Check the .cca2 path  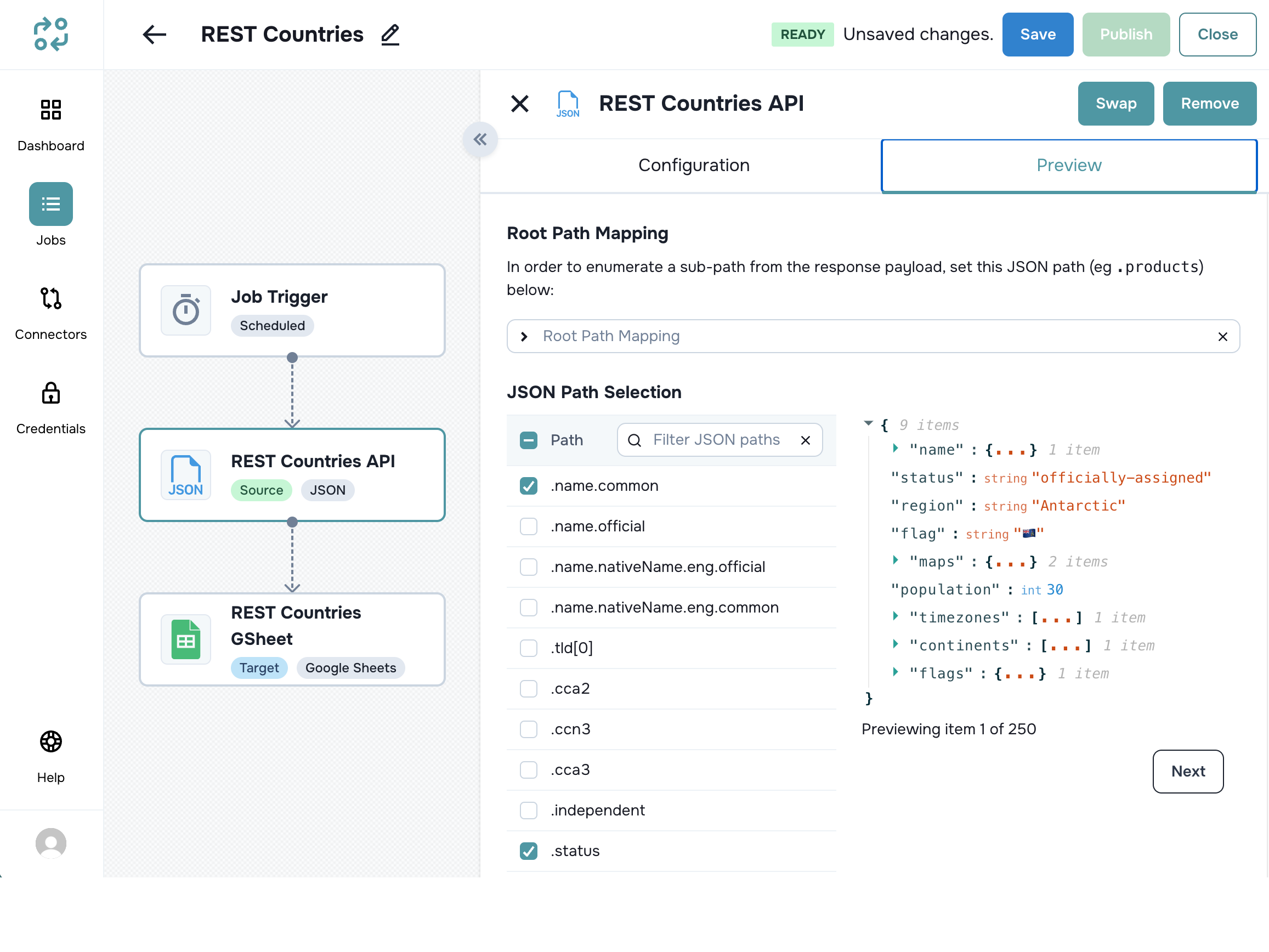coord(528,689)
